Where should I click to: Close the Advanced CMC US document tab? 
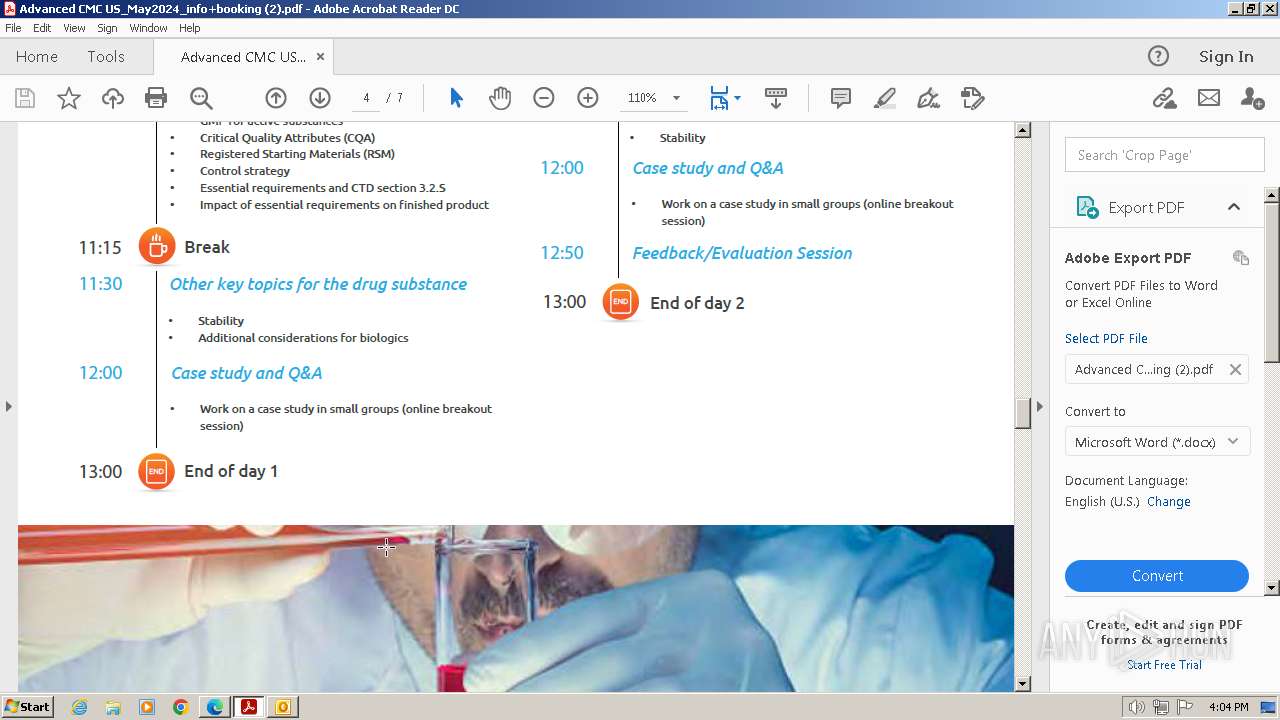pyautogui.click(x=320, y=57)
